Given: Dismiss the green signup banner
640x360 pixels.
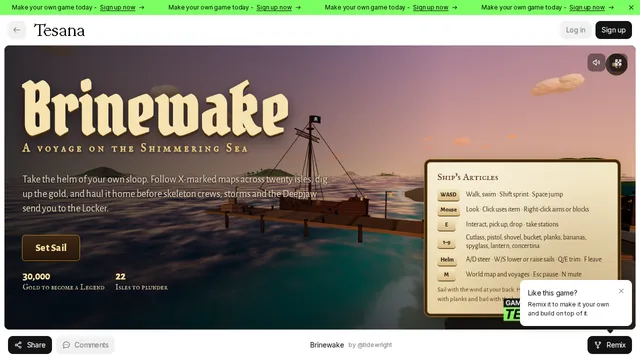Looking at the screenshot, I should point(631,7).
